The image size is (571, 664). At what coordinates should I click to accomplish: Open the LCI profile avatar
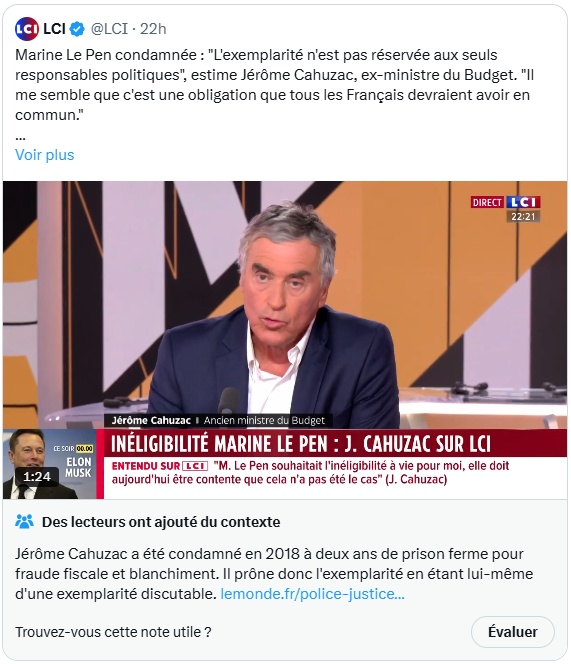[x=27, y=29]
